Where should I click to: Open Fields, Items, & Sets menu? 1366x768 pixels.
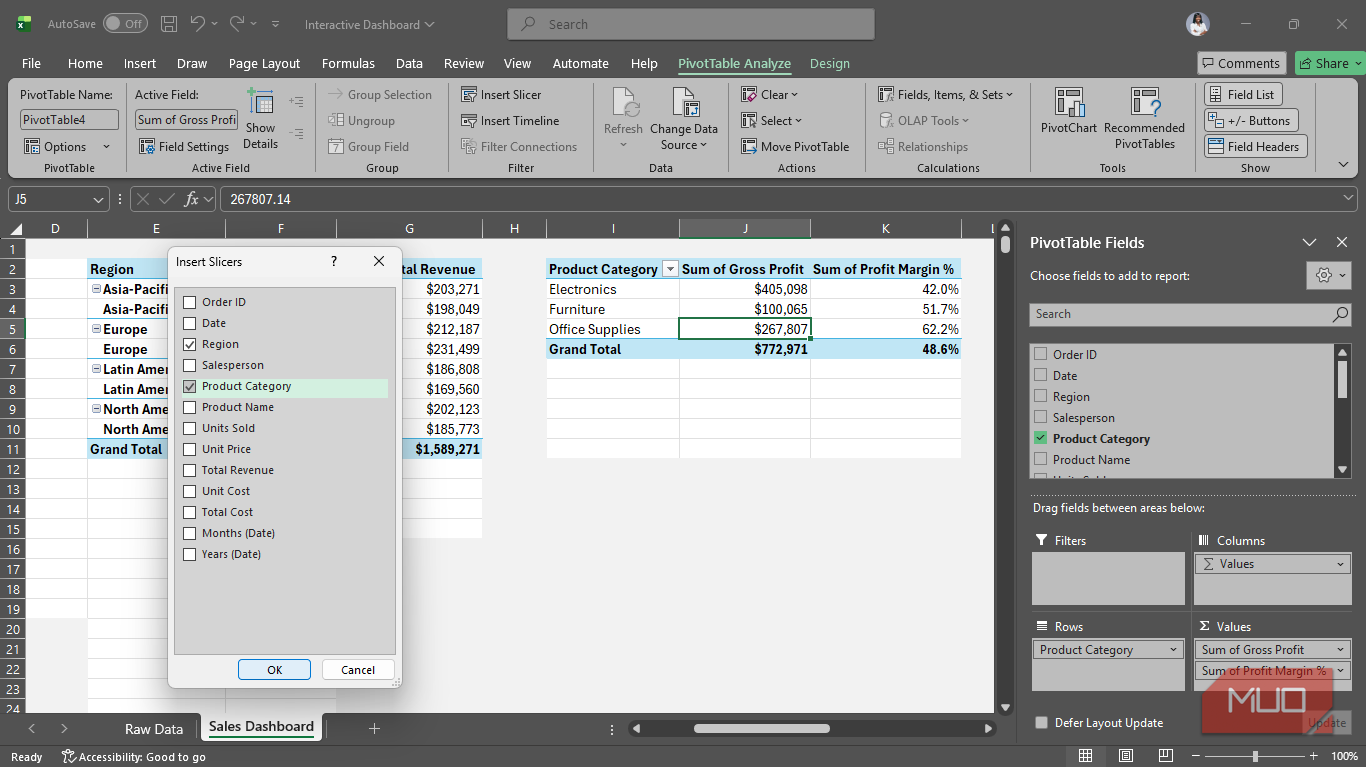[945, 95]
